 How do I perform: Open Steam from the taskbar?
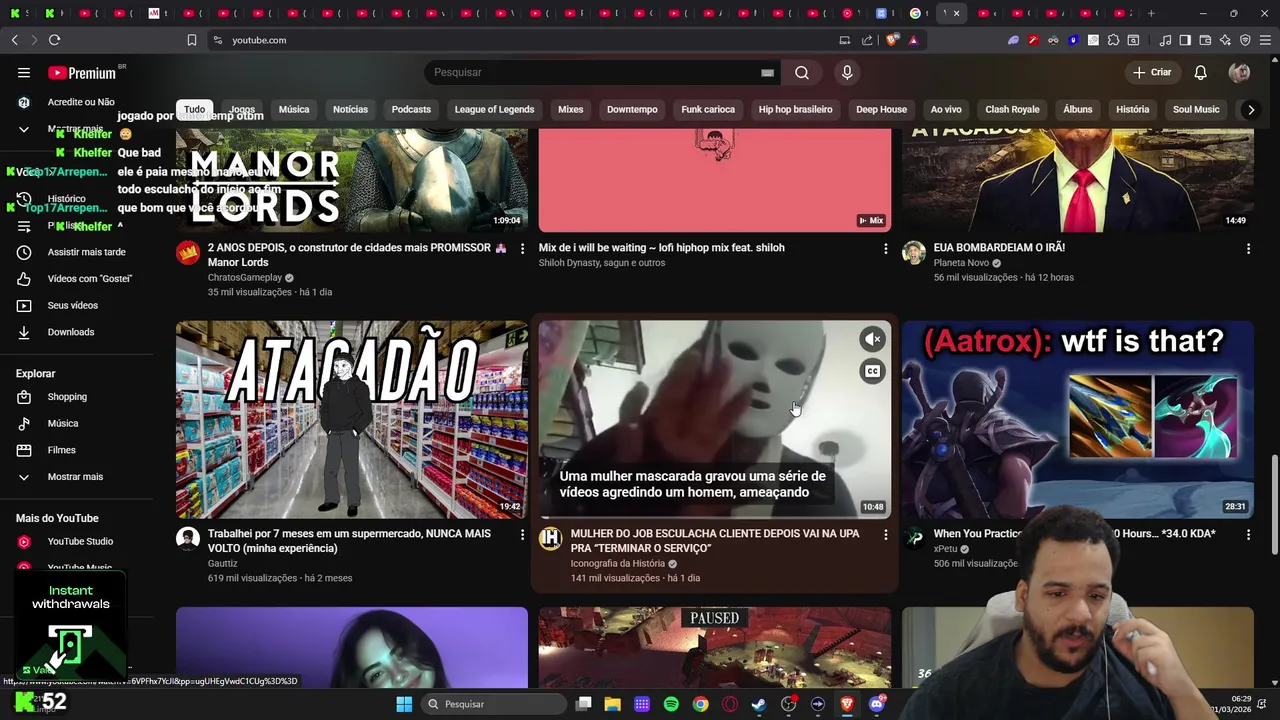coord(759,704)
